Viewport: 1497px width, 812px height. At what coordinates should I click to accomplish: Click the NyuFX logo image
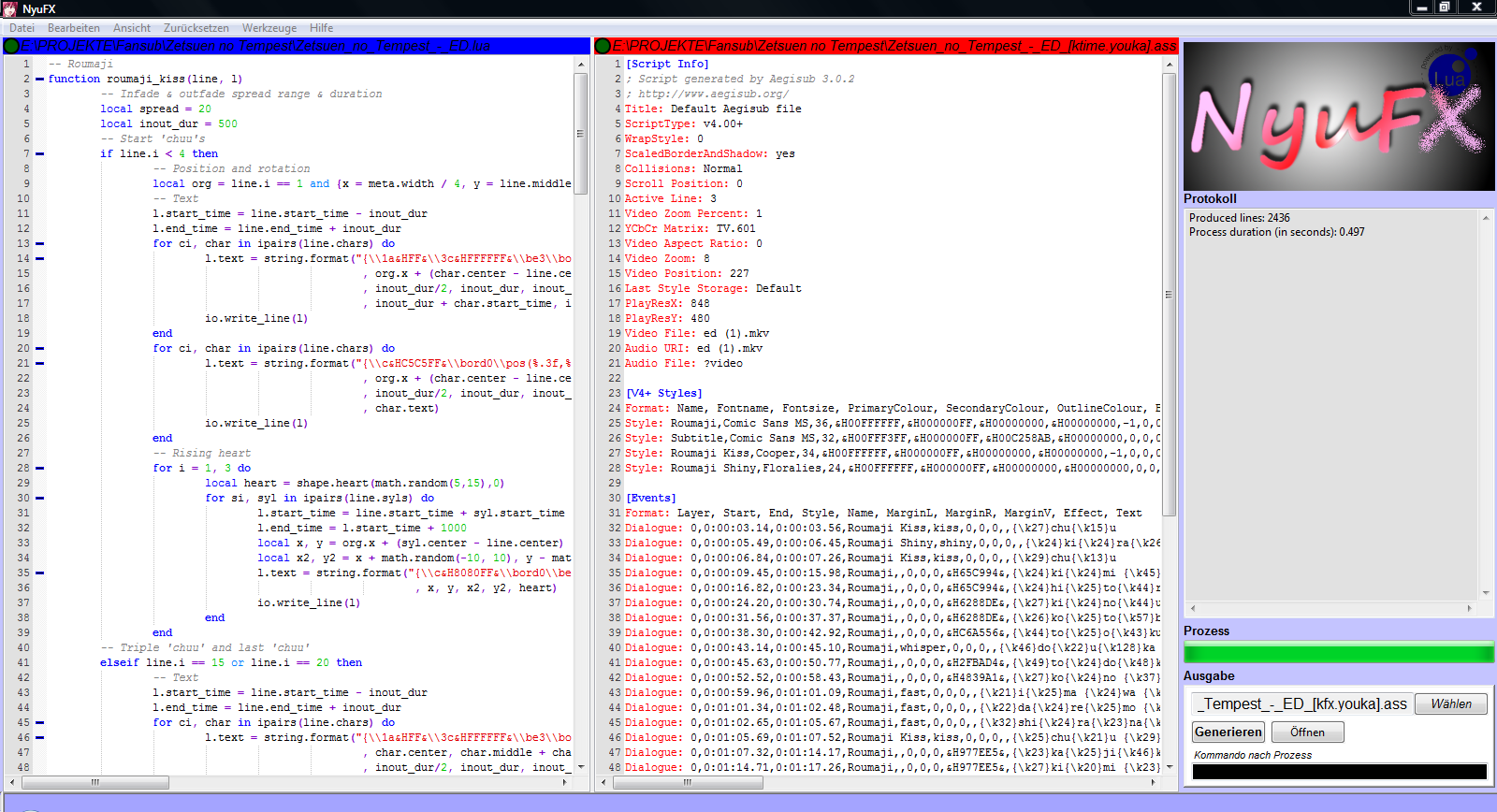tap(1338, 116)
